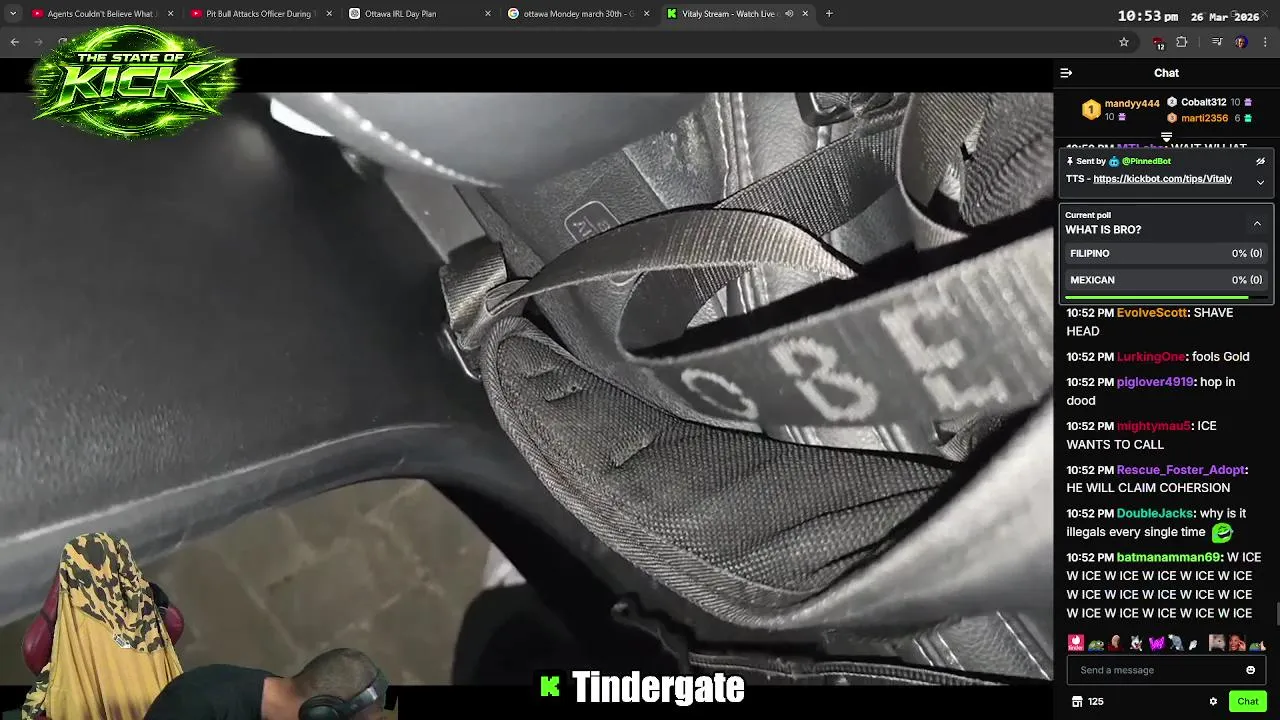Expand the pinned TTS message chevron
The image size is (1280, 720).
point(1260,182)
